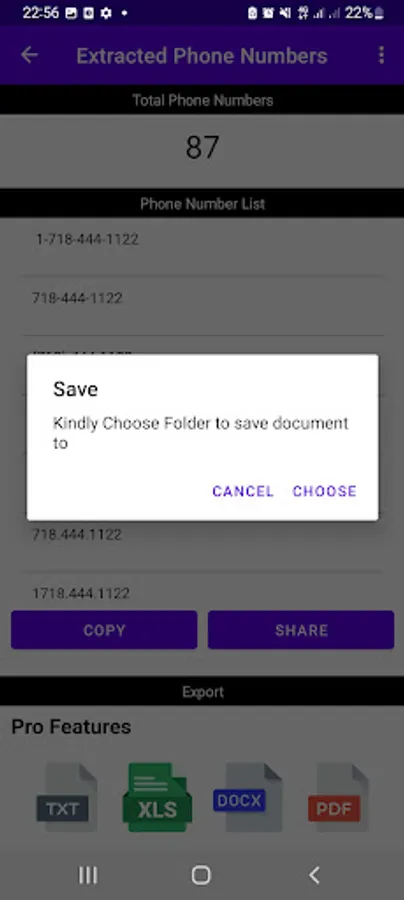
Task: Select phone number 1718.444.1122 in list
Action: click(202, 592)
